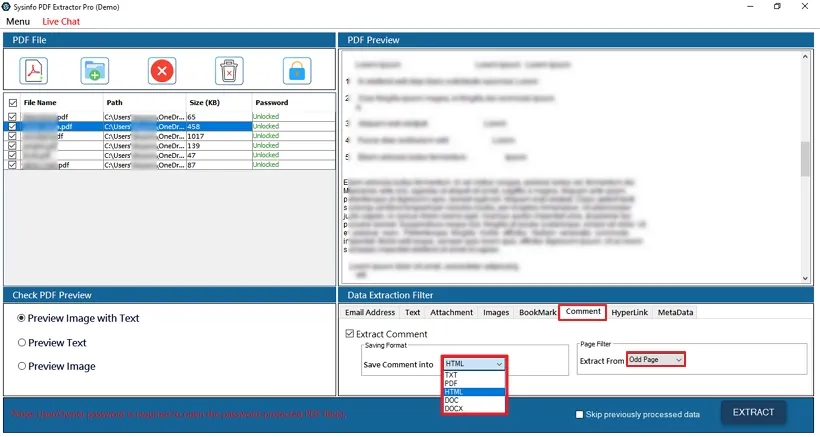Image resolution: width=820 pixels, height=437 pixels.
Task: Toggle the select-all checkbox in File Name header
Action: tap(13, 103)
